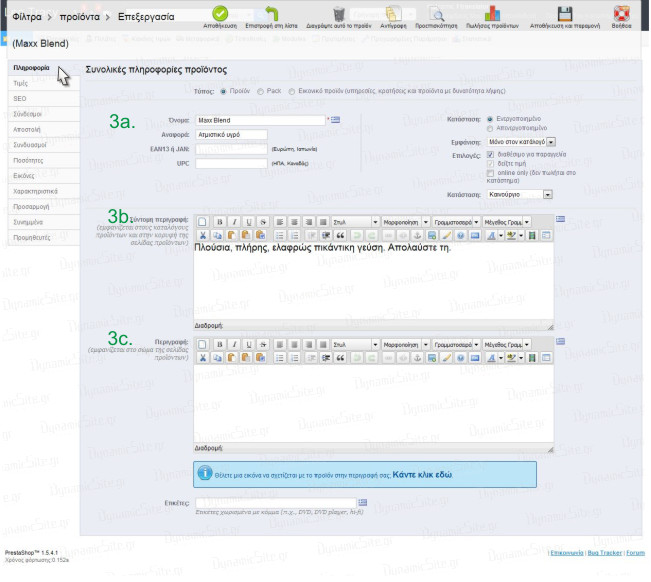Screen dimensions: 651x582
Task: Open the Μέγεθος Γραμ. dropdown in the short description editor
Action: point(507,222)
